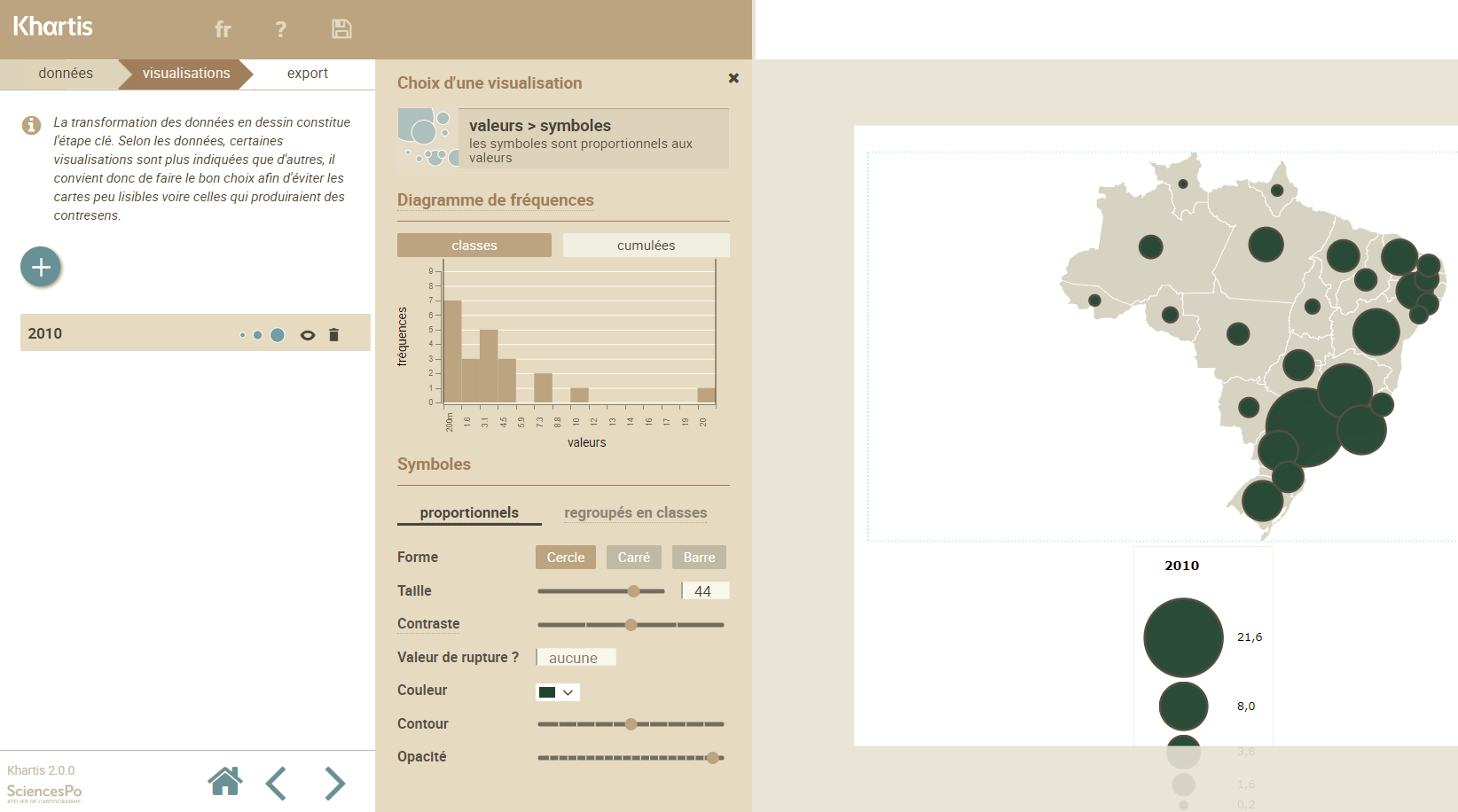Screen dimensions: 1458x812
Task: Open the 2010 layer symbols icon
Action: pos(263,335)
